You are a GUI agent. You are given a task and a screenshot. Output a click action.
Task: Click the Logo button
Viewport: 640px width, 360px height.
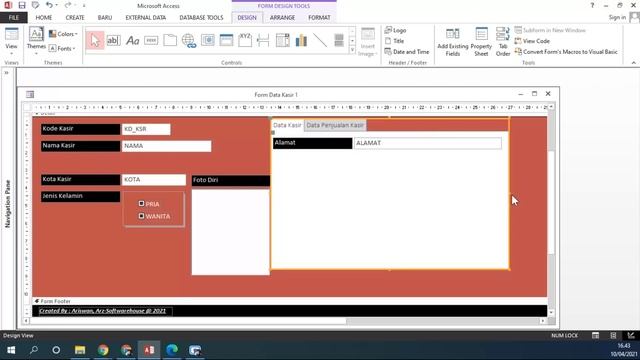coord(395,30)
